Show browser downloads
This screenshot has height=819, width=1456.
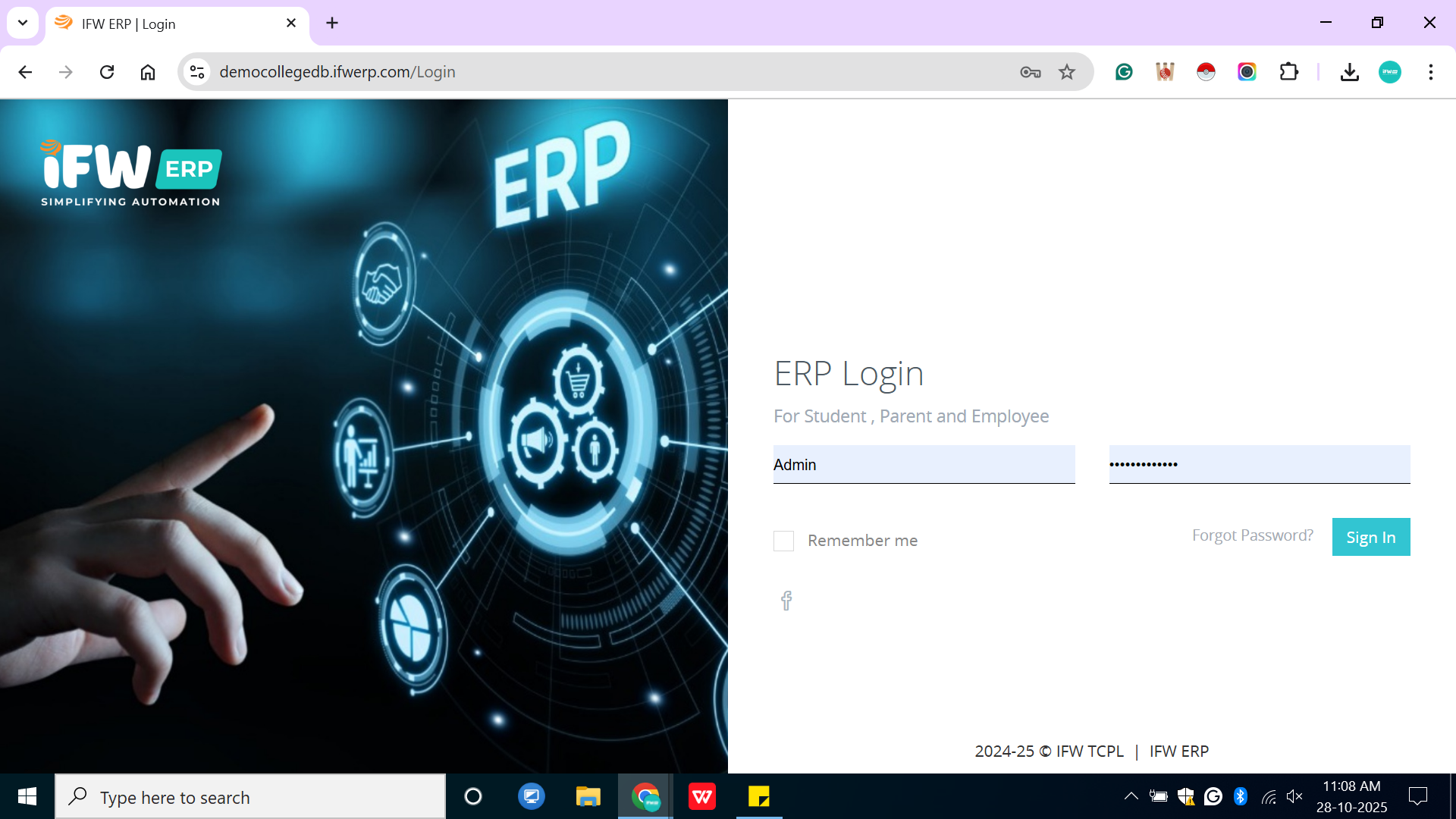click(1349, 72)
